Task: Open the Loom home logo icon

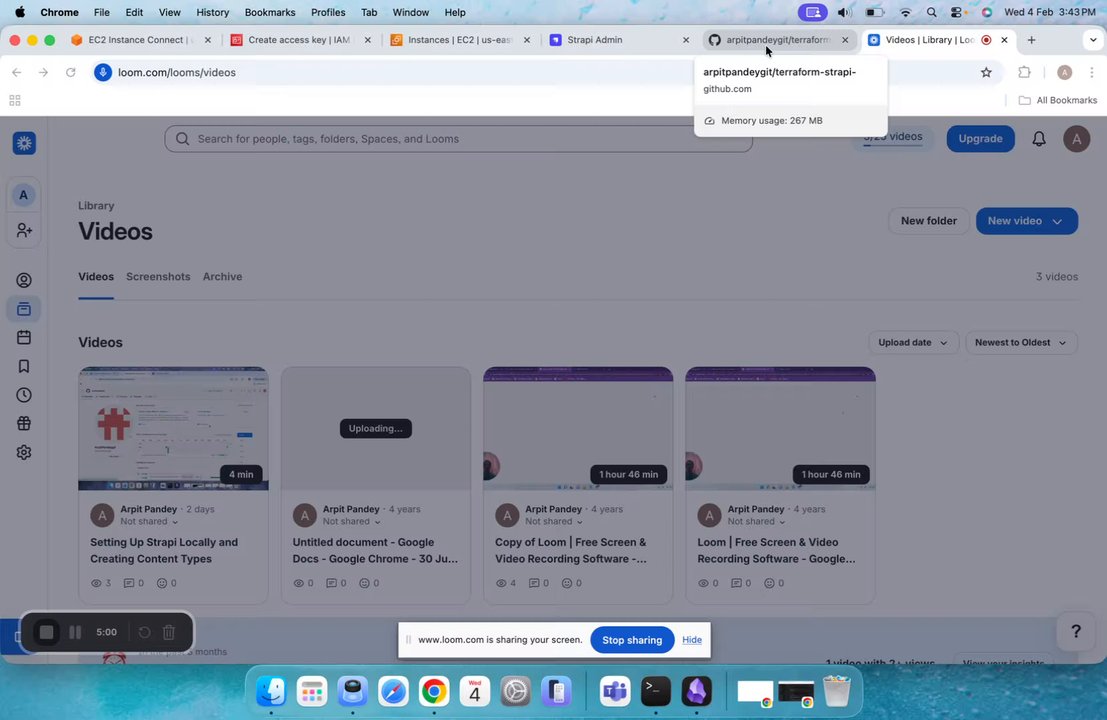Action: point(24,143)
